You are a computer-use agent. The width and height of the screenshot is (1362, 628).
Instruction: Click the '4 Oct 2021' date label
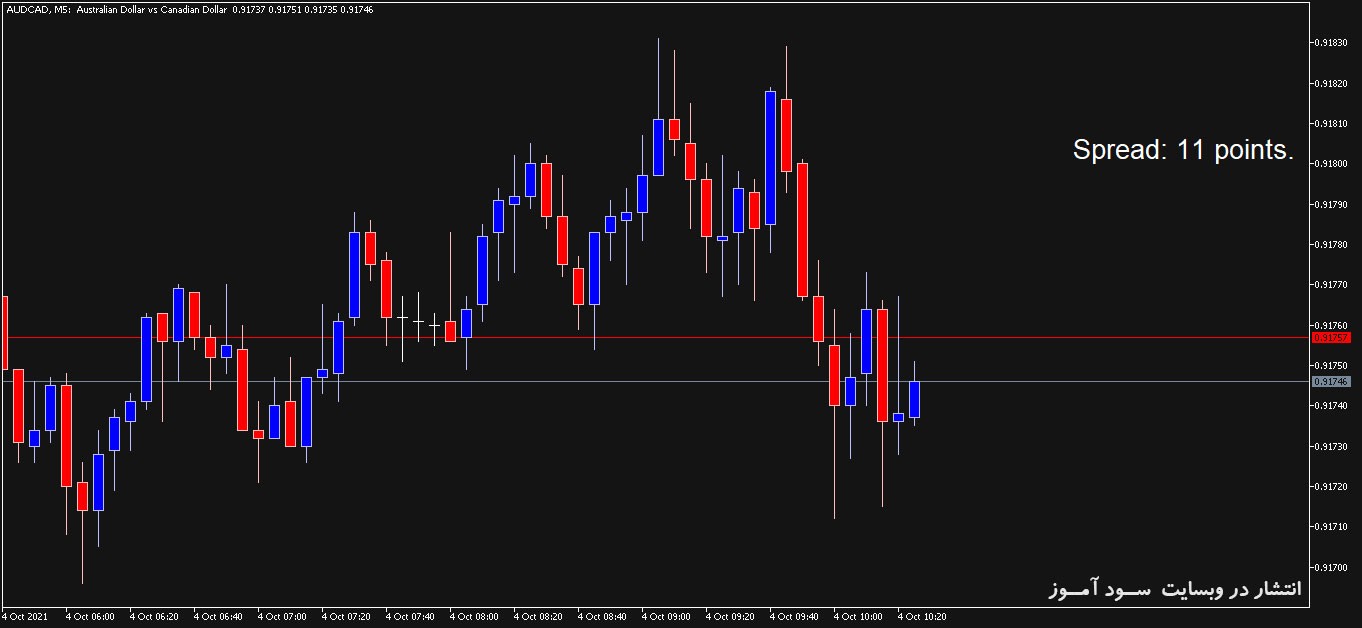tap(25, 617)
